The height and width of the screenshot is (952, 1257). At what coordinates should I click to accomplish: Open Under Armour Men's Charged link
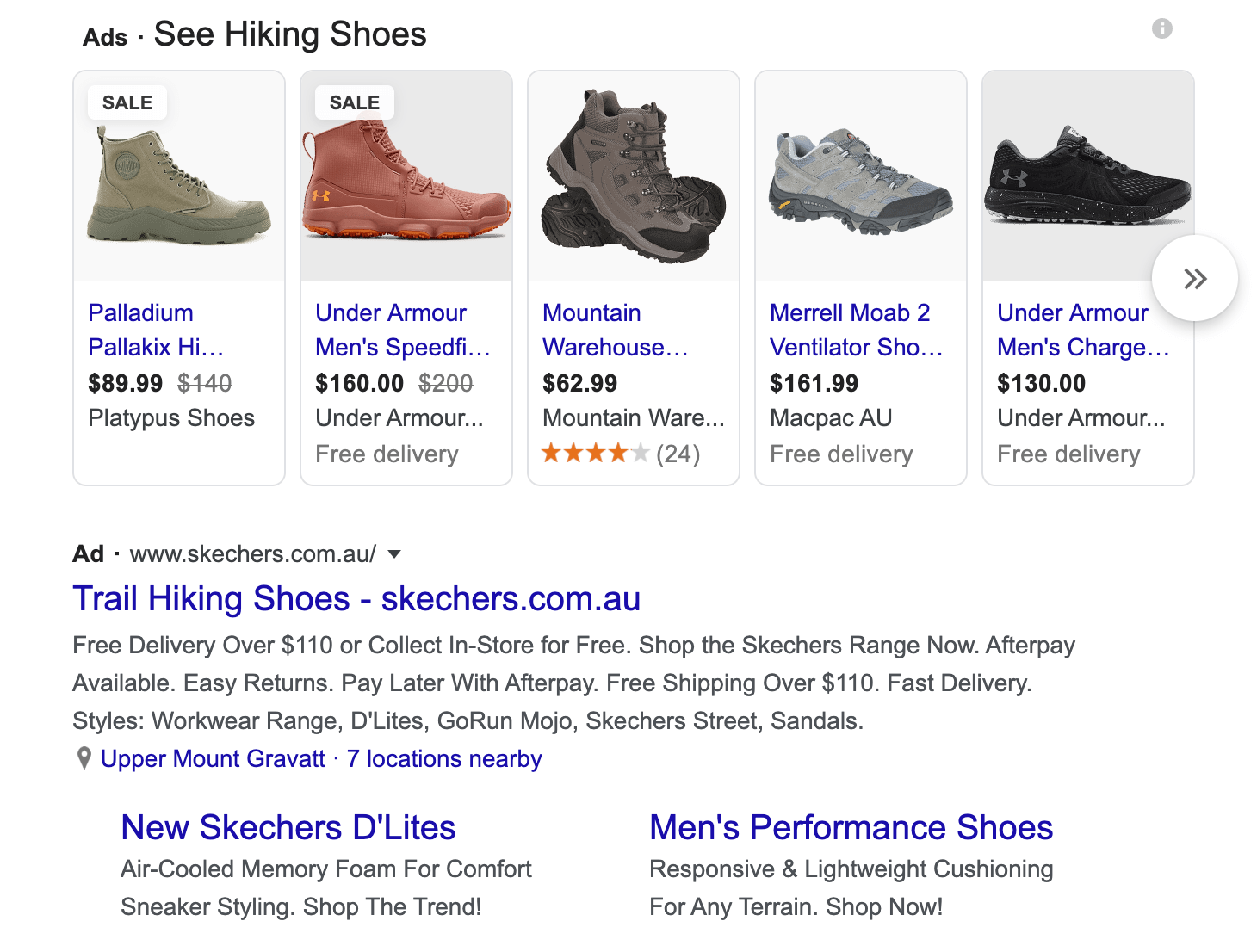(x=1083, y=330)
